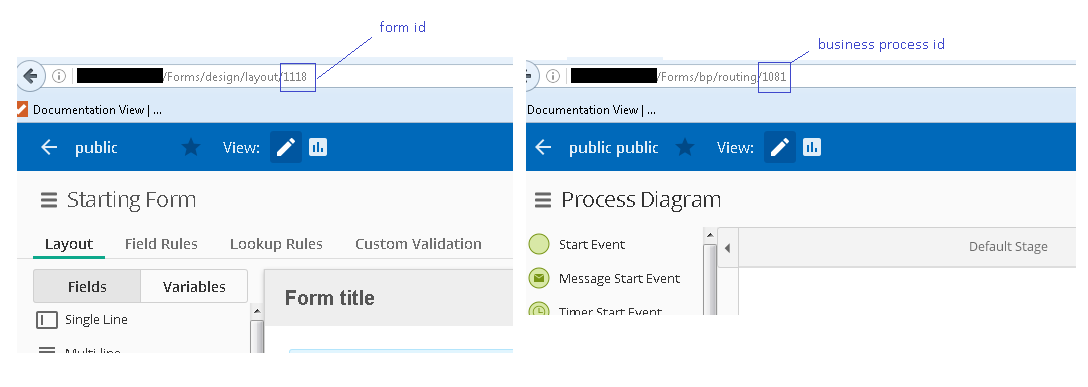Switch to chart view icon in left header

[x=318, y=147]
